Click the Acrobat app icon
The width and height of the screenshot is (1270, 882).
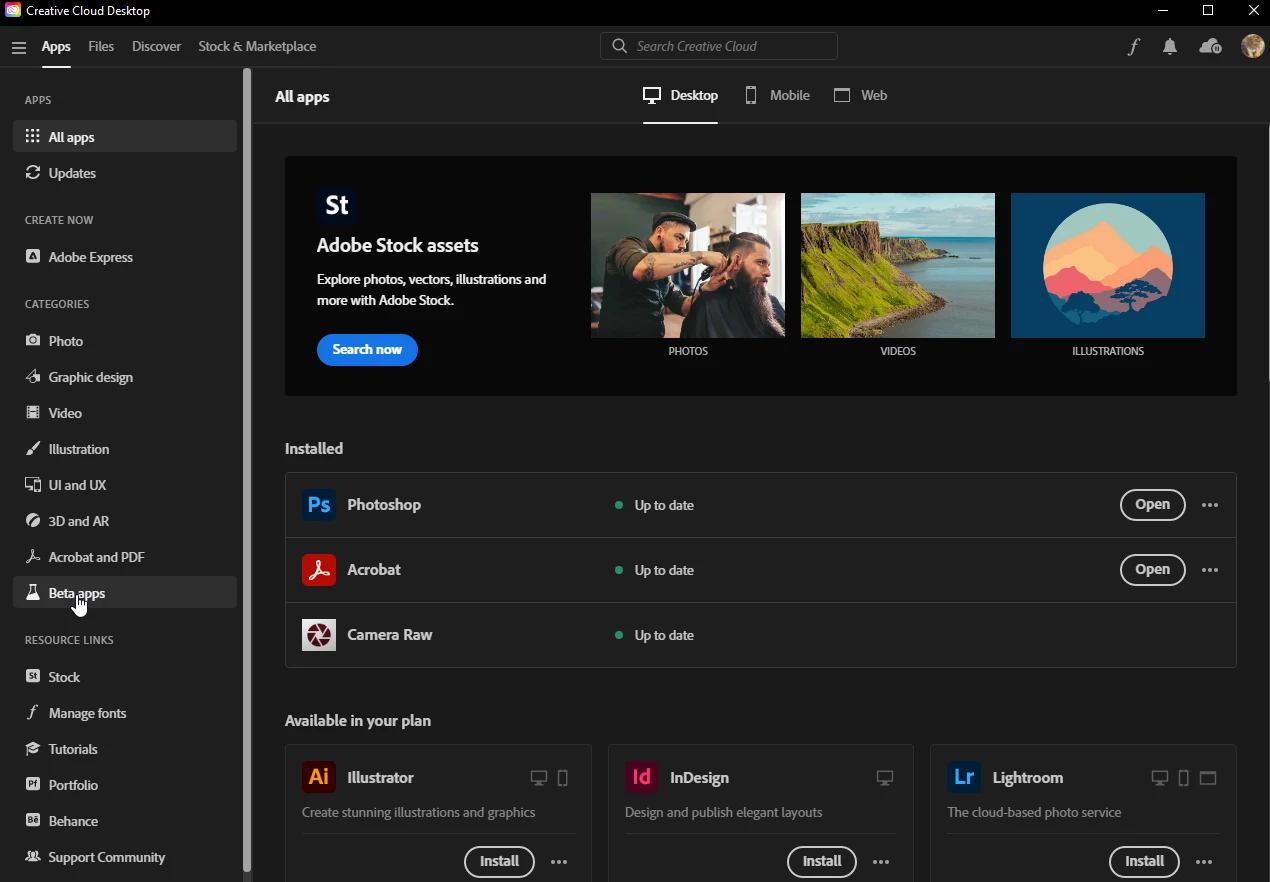click(319, 570)
